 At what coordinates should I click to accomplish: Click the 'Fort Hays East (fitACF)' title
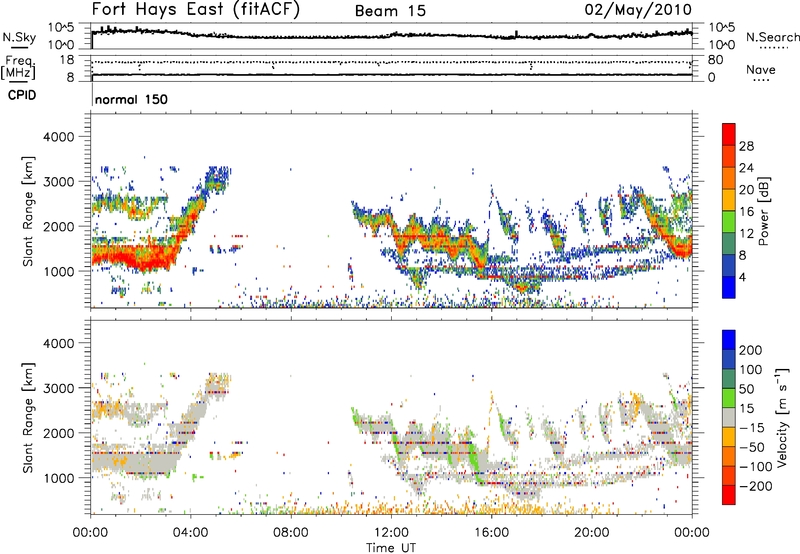pos(196,10)
